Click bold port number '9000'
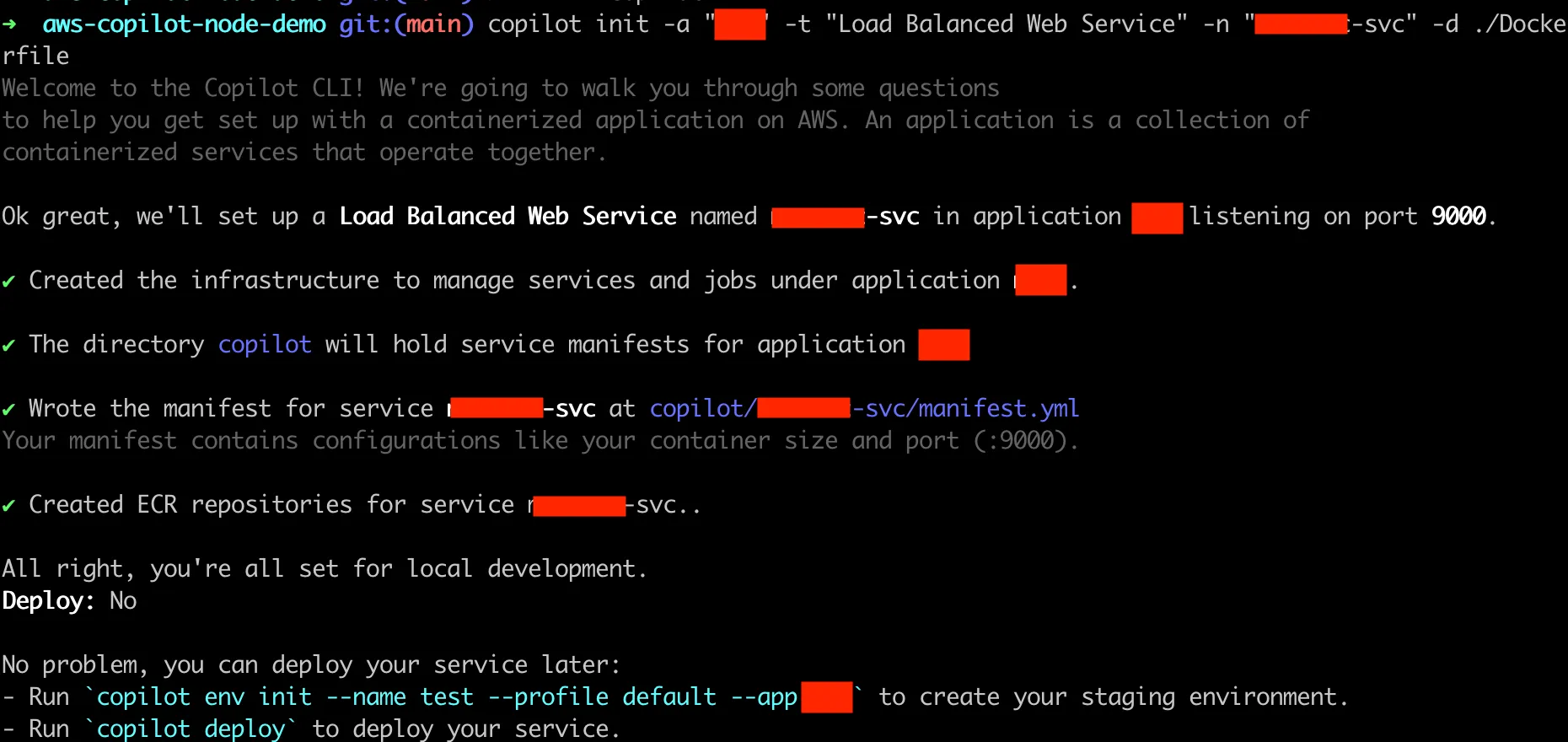 (1458, 217)
